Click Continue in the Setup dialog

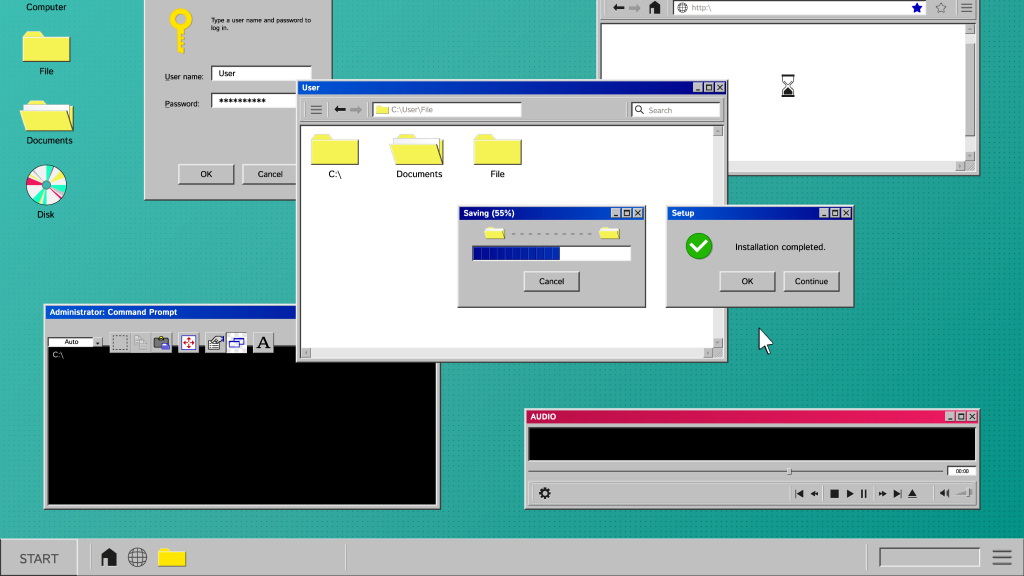point(811,281)
